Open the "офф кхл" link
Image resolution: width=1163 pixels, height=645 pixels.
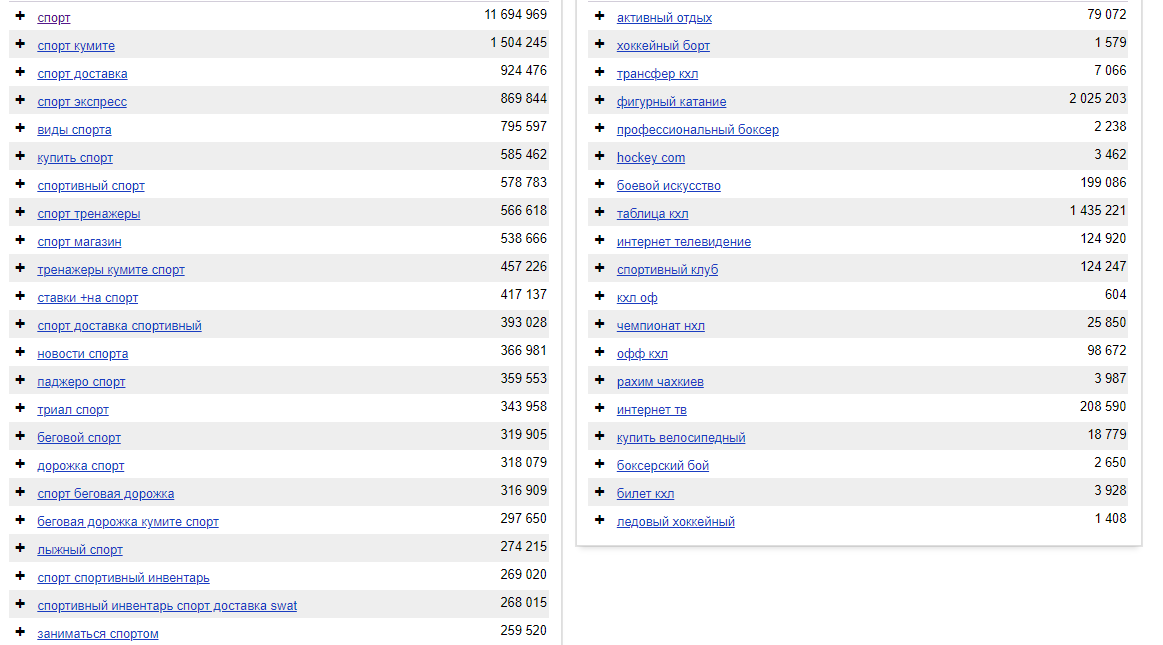pyautogui.click(x=642, y=354)
